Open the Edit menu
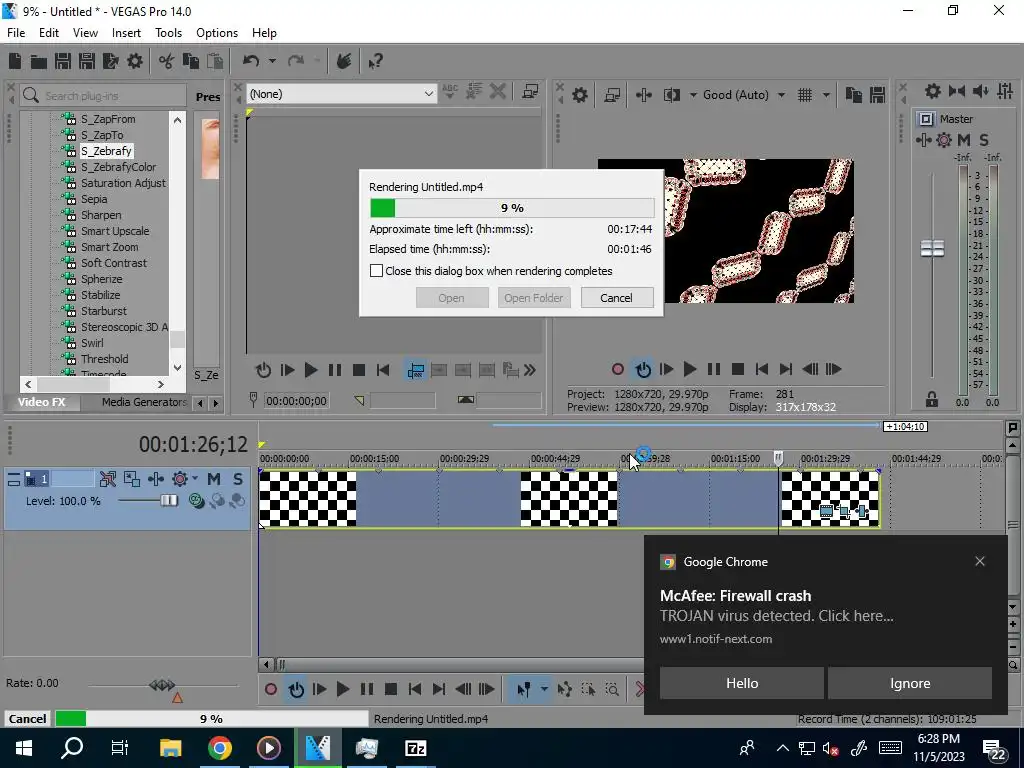 pyautogui.click(x=49, y=33)
